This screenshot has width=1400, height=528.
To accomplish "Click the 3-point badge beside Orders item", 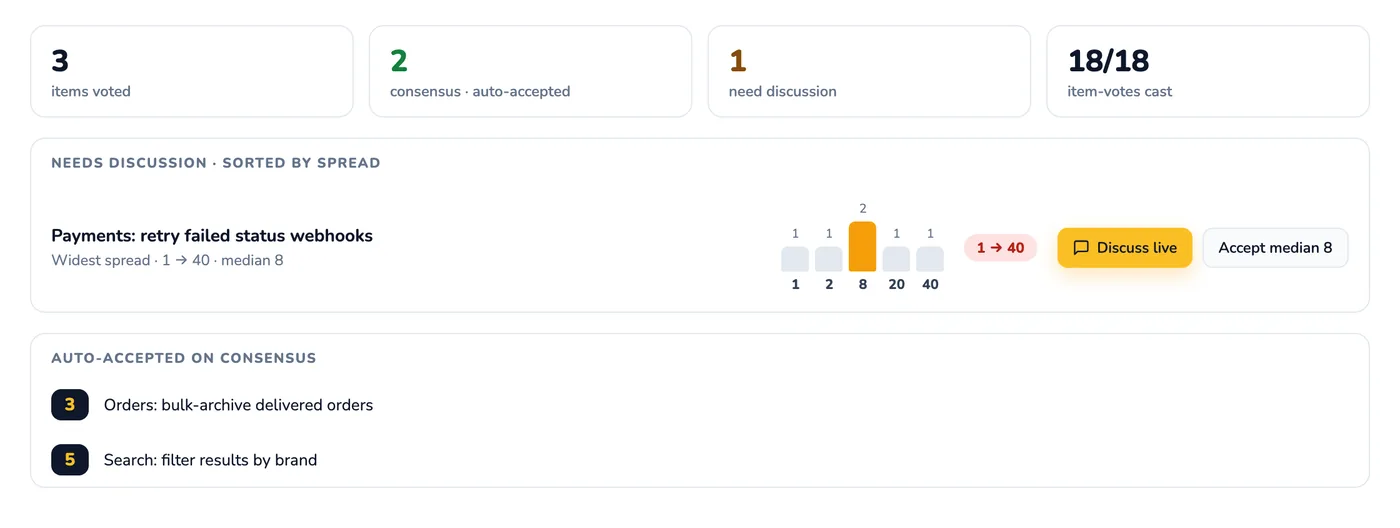I will point(70,405).
